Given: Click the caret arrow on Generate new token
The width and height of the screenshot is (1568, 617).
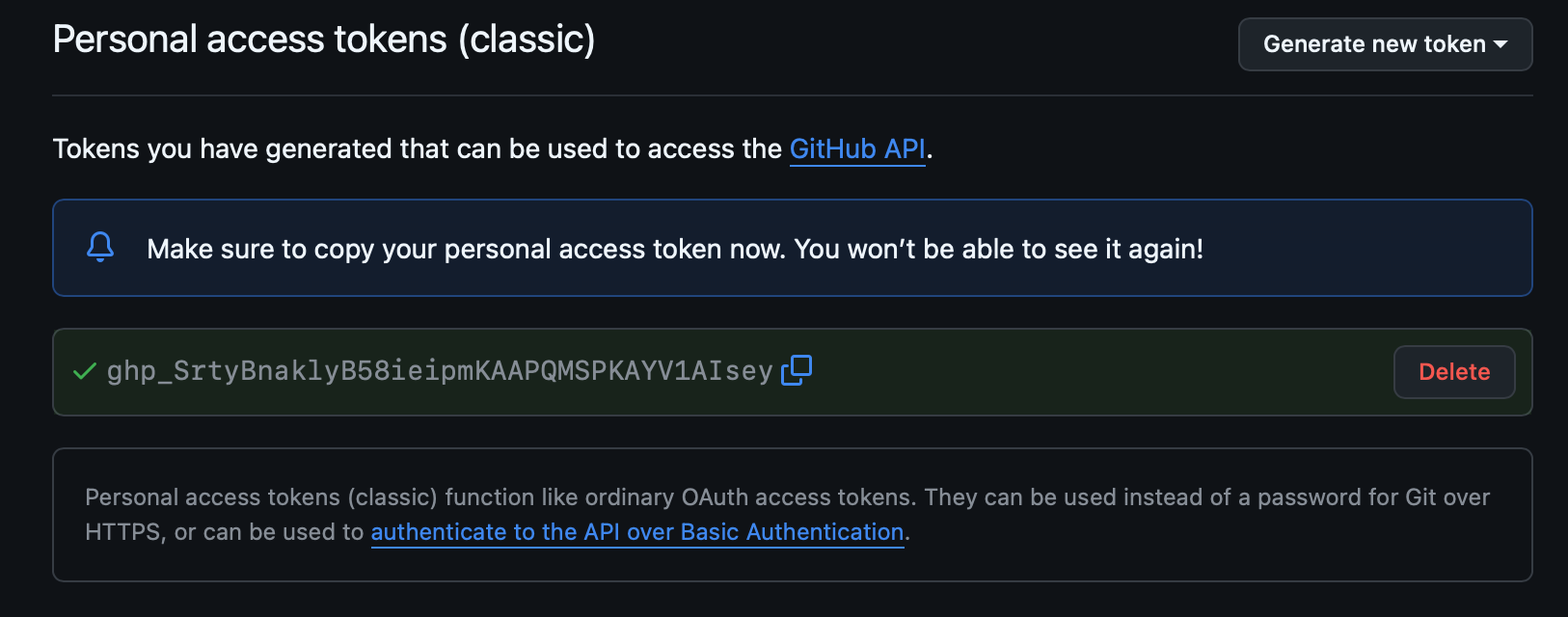Looking at the screenshot, I should click(x=1500, y=44).
